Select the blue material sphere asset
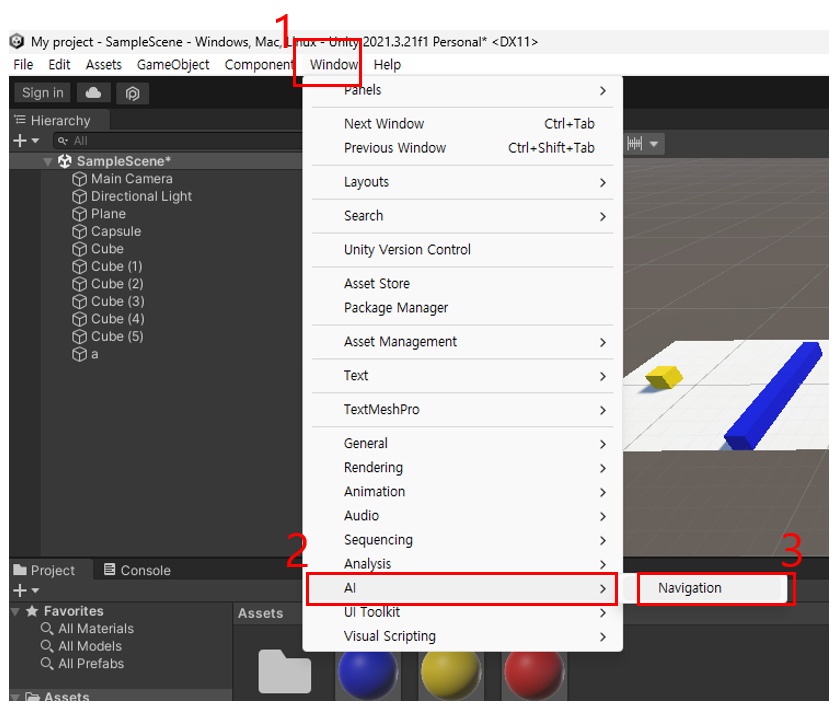Viewport: 837px width, 707px height. click(x=368, y=674)
